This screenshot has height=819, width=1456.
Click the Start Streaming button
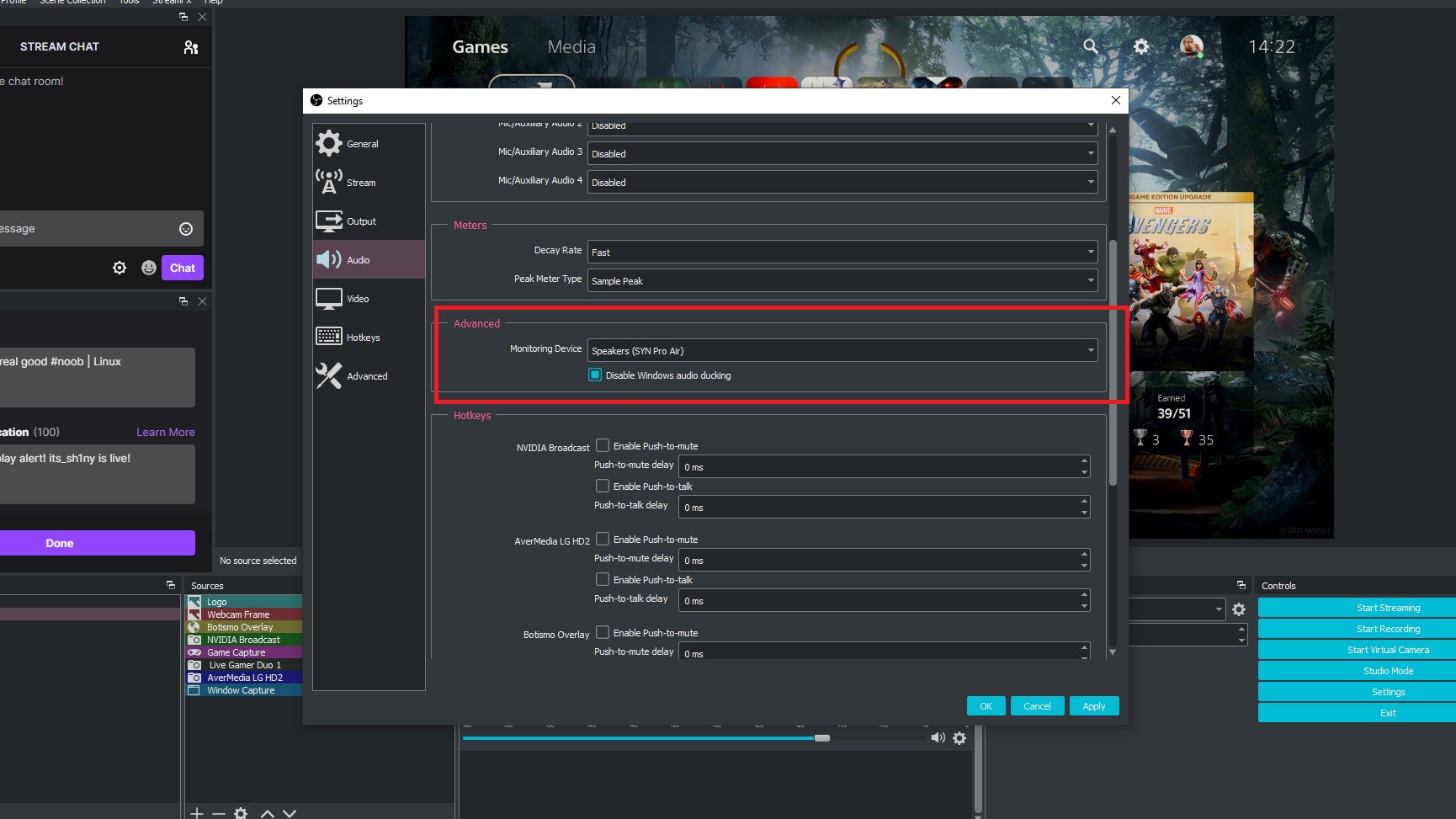click(1387, 608)
